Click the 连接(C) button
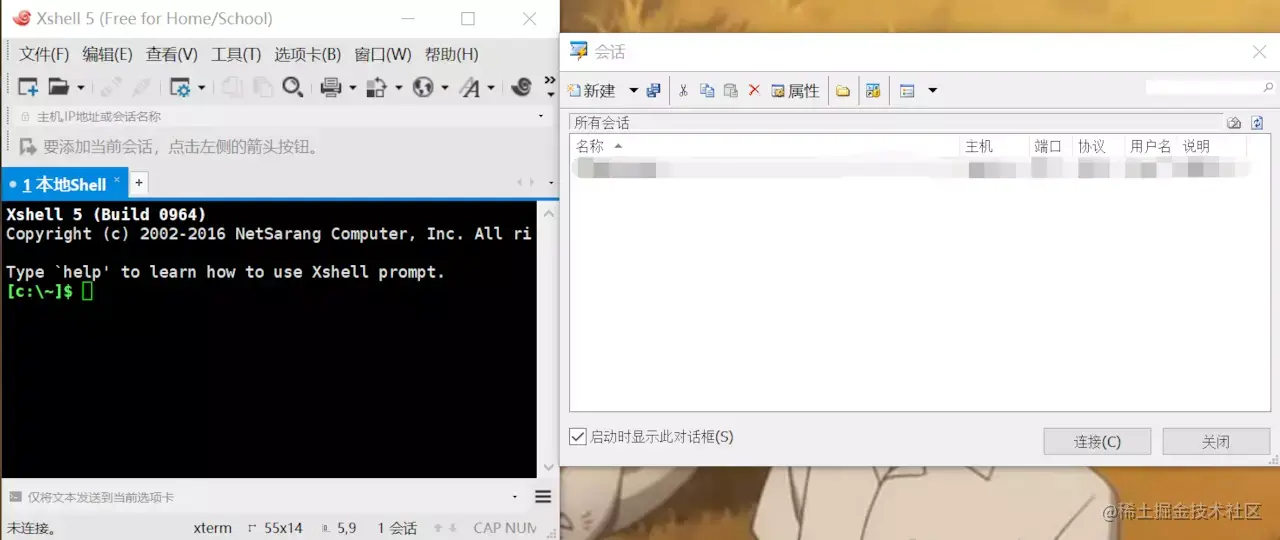Screen dimensions: 1280x540 (x=1097, y=441)
